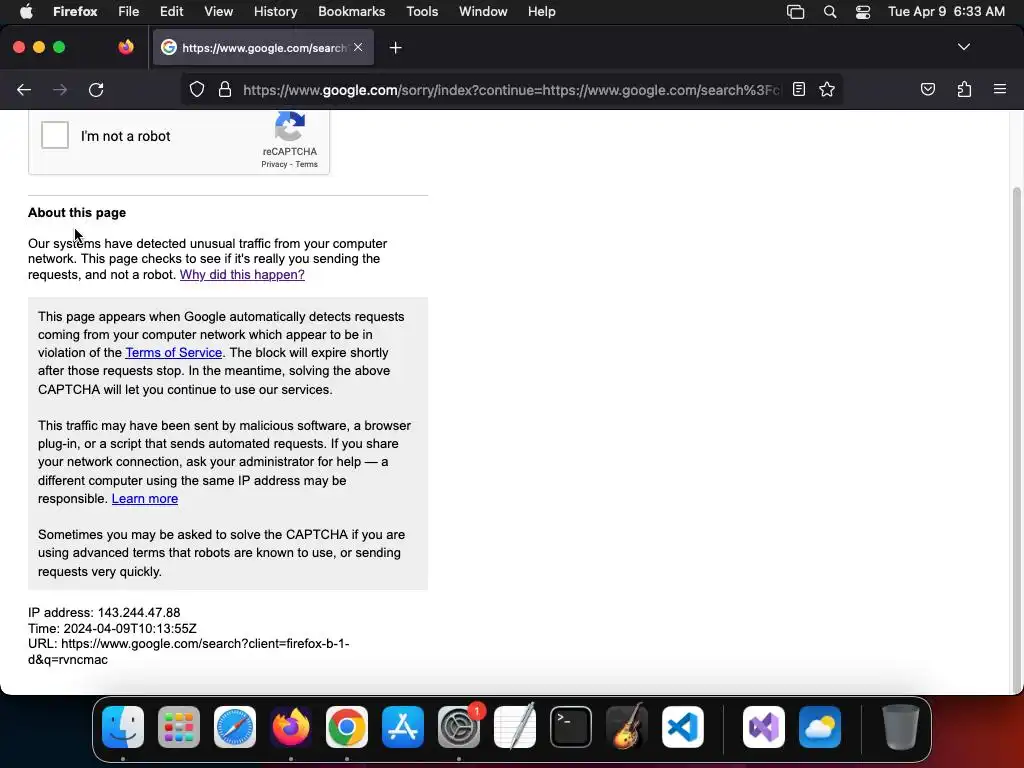The height and width of the screenshot is (768, 1024).
Task: Launch Safari from the Dock
Action: pos(235,727)
